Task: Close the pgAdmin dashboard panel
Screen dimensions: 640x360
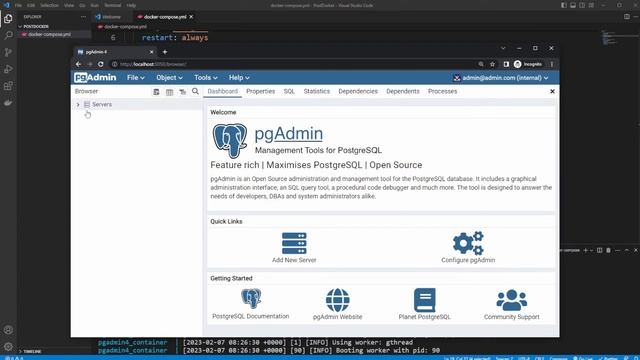Action: (552, 91)
